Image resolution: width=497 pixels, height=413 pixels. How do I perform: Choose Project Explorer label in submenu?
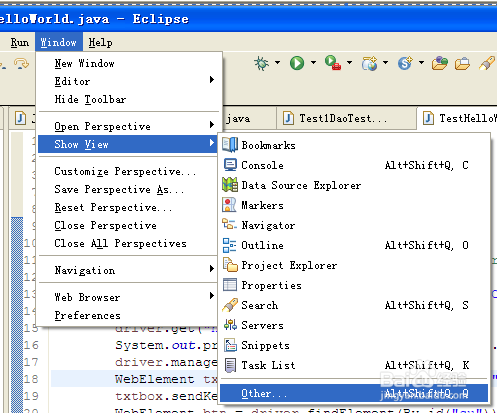(289, 266)
